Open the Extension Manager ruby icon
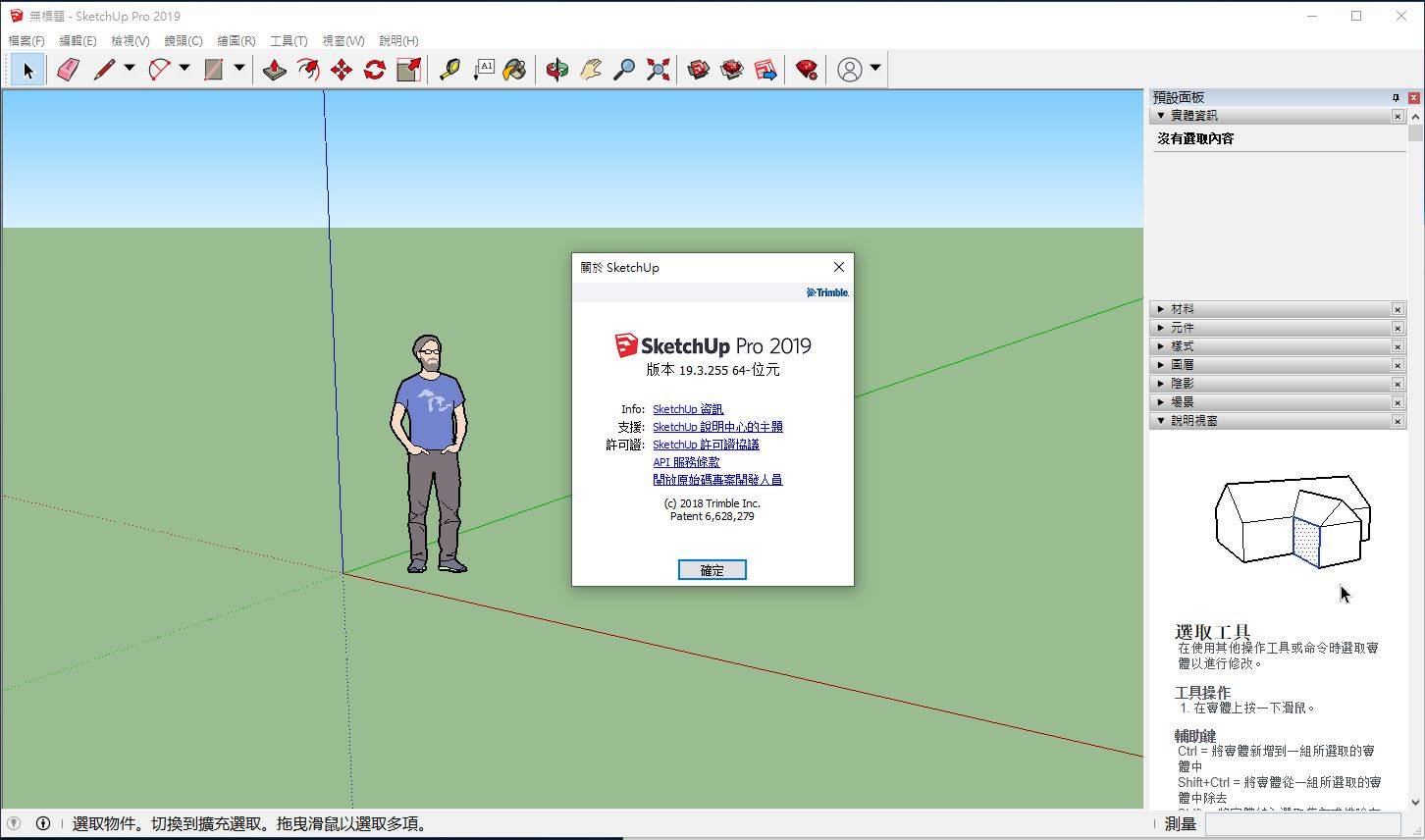The image size is (1425, 840). [x=807, y=70]
